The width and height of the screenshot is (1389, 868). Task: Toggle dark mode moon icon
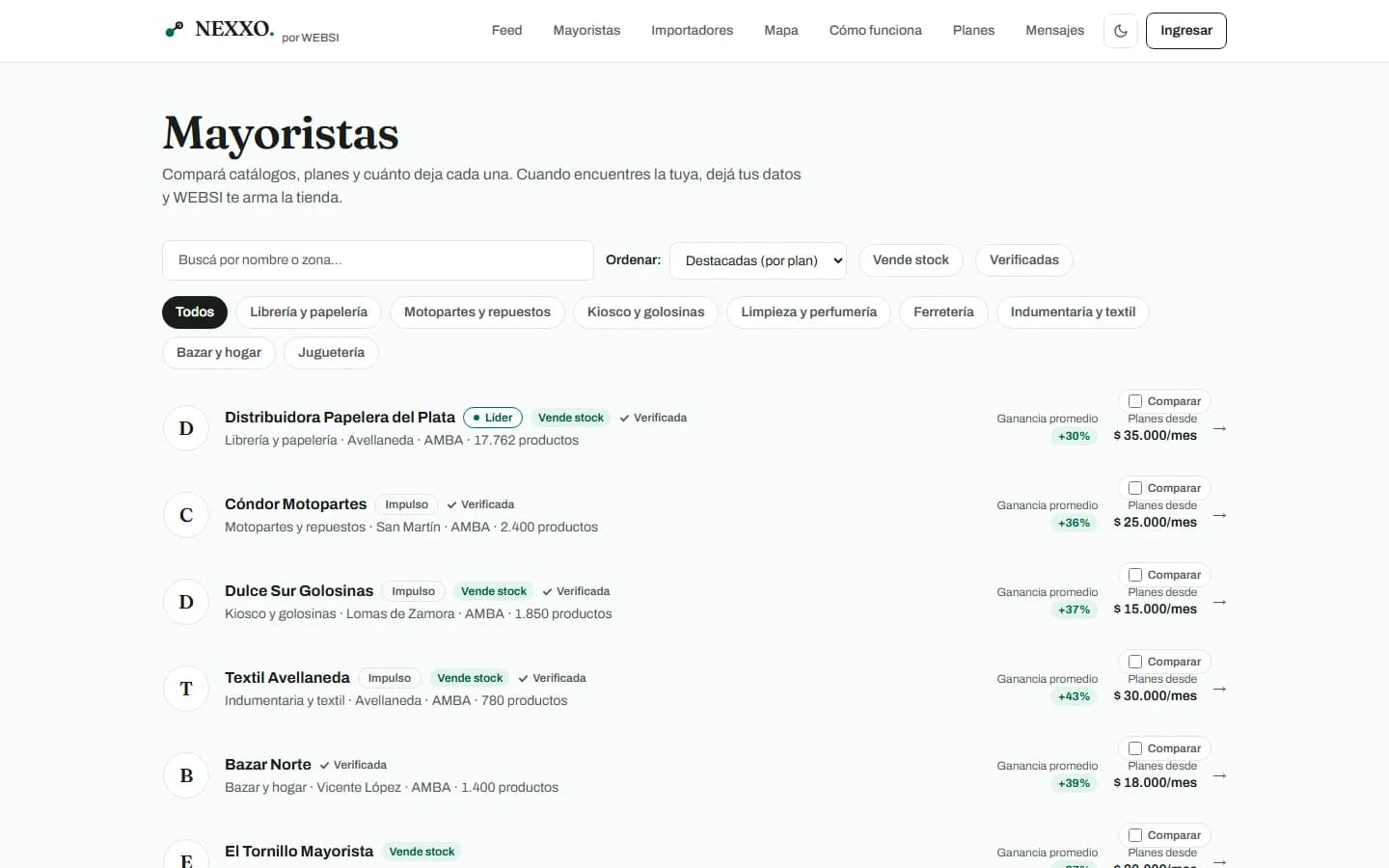(1121, 31)
